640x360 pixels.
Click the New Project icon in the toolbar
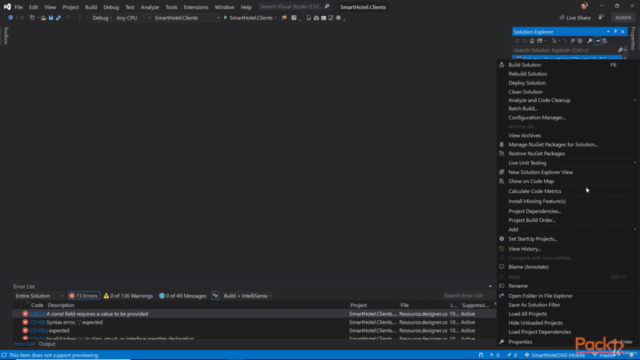click(x=32, y=18)
